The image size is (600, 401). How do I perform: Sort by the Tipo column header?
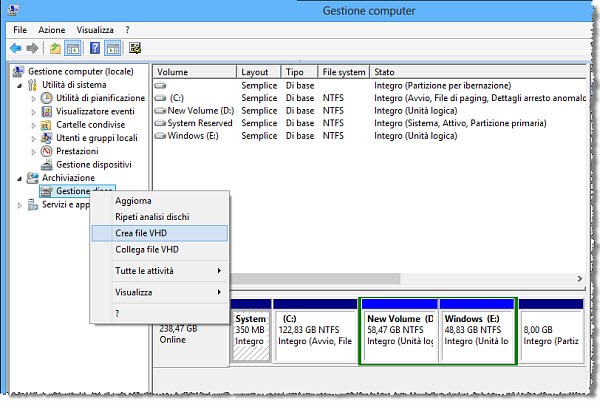pos(300,72)
